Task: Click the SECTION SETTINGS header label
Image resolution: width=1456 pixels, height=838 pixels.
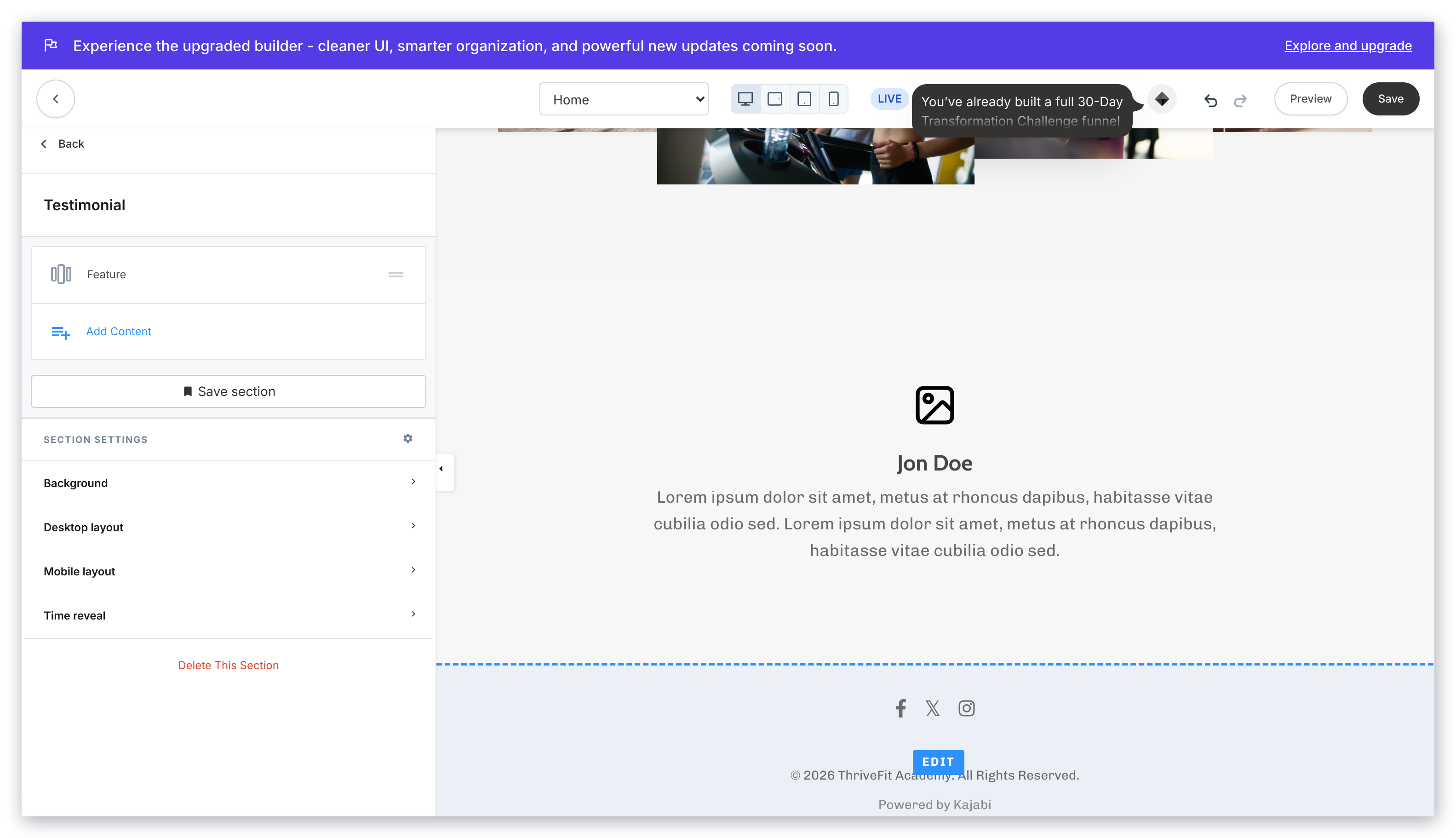Action: coord(96,440)
